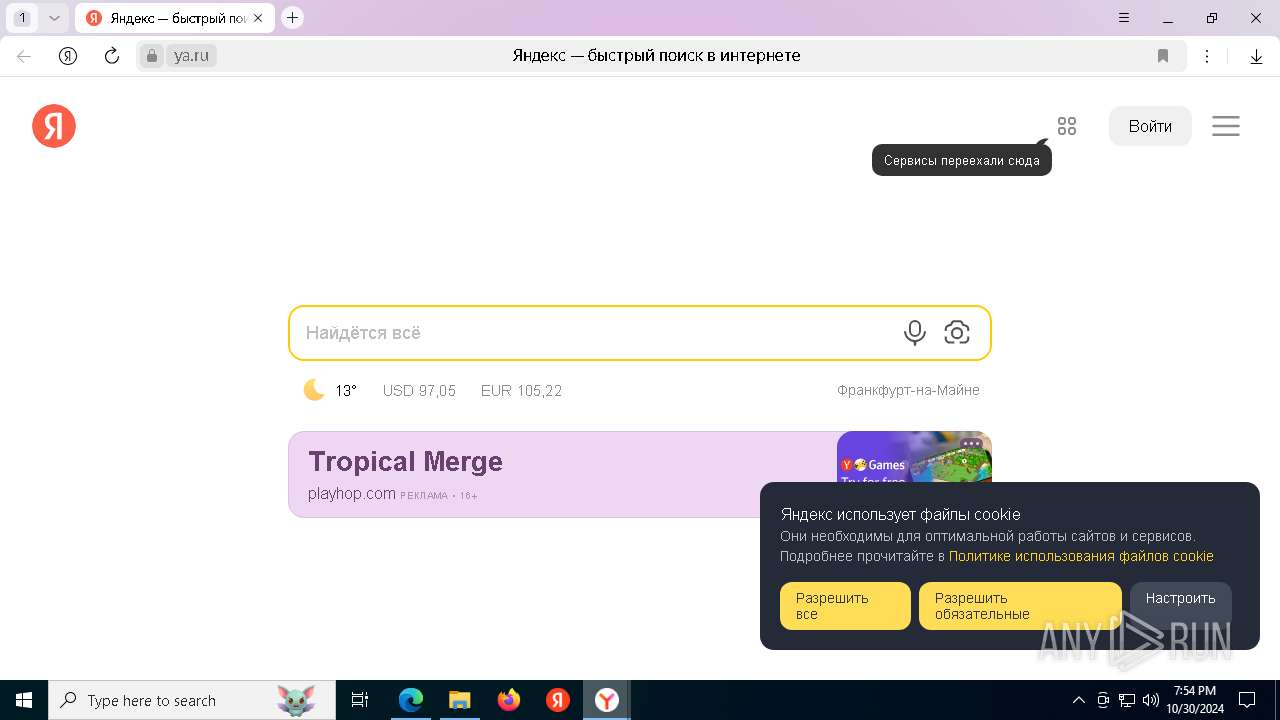Screen dimensions: 1280x720
Task: Click the Yandex home icon in toolbar
Action: point(68,56)
